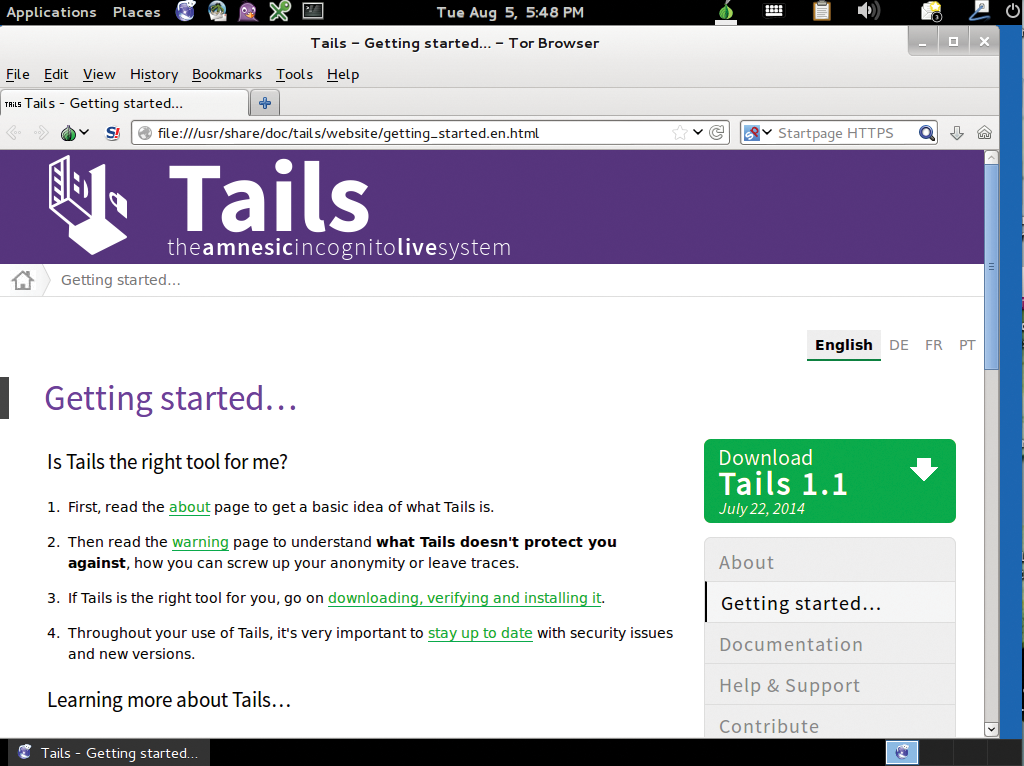Image resolution: width=1024 pixels, height=766 pixels.
Task: Click the search magnifier in Startpage box
Action: [927, 133]
